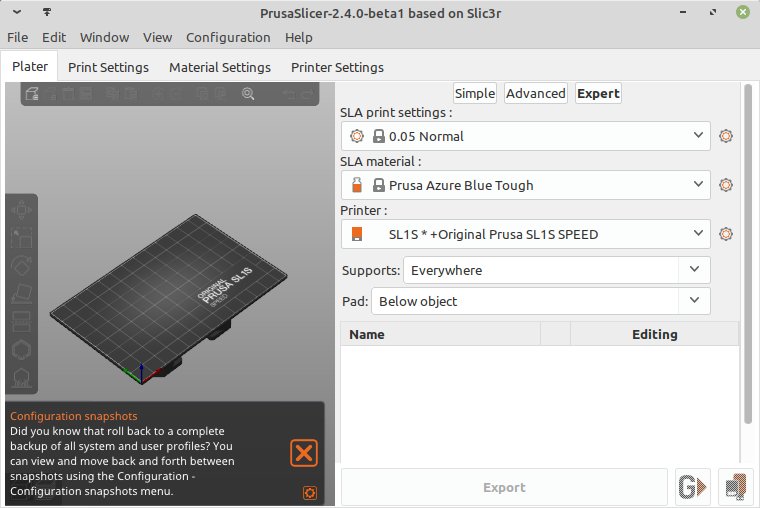The image size is (760, 508).
Task: Open the Help menu
Action: pyautogui.click(x=299, y=37)
